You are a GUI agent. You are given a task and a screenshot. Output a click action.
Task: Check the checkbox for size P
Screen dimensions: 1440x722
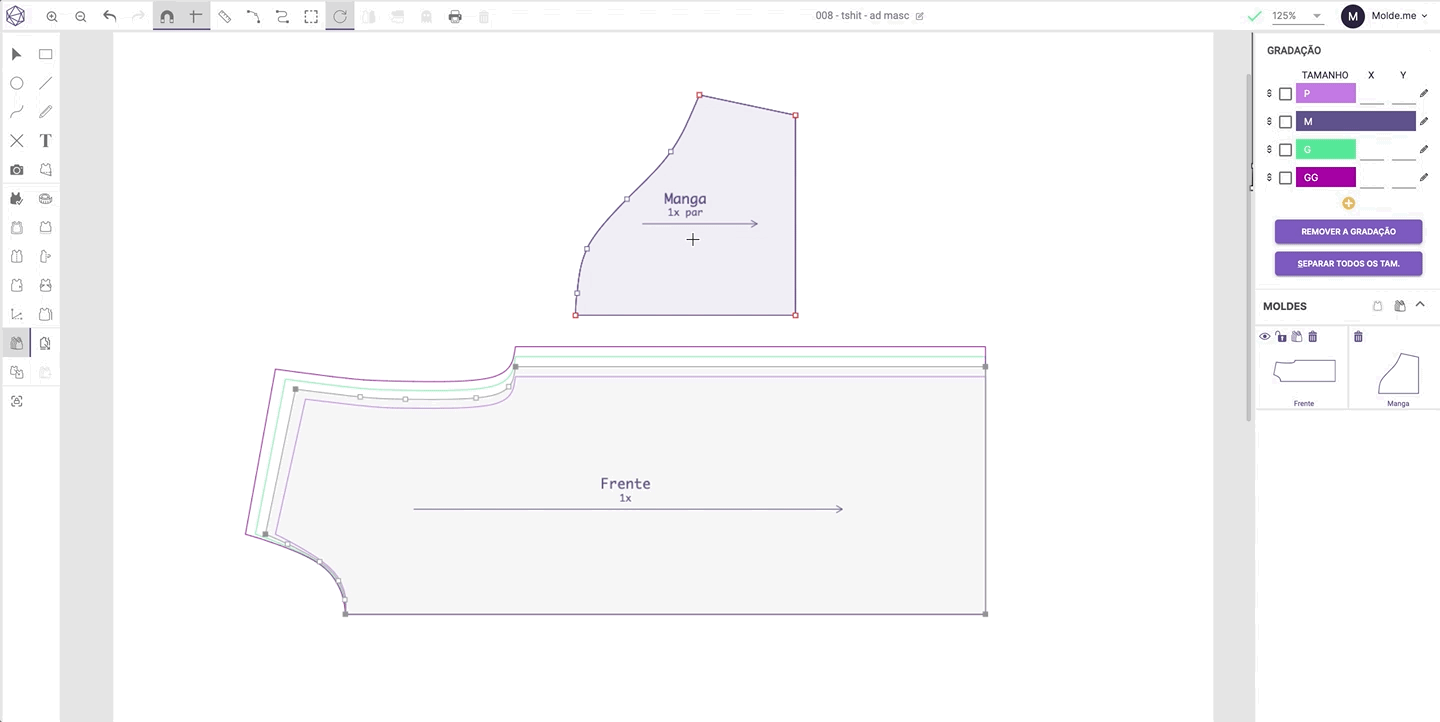pyautogui.click(x=1286, y=94)
